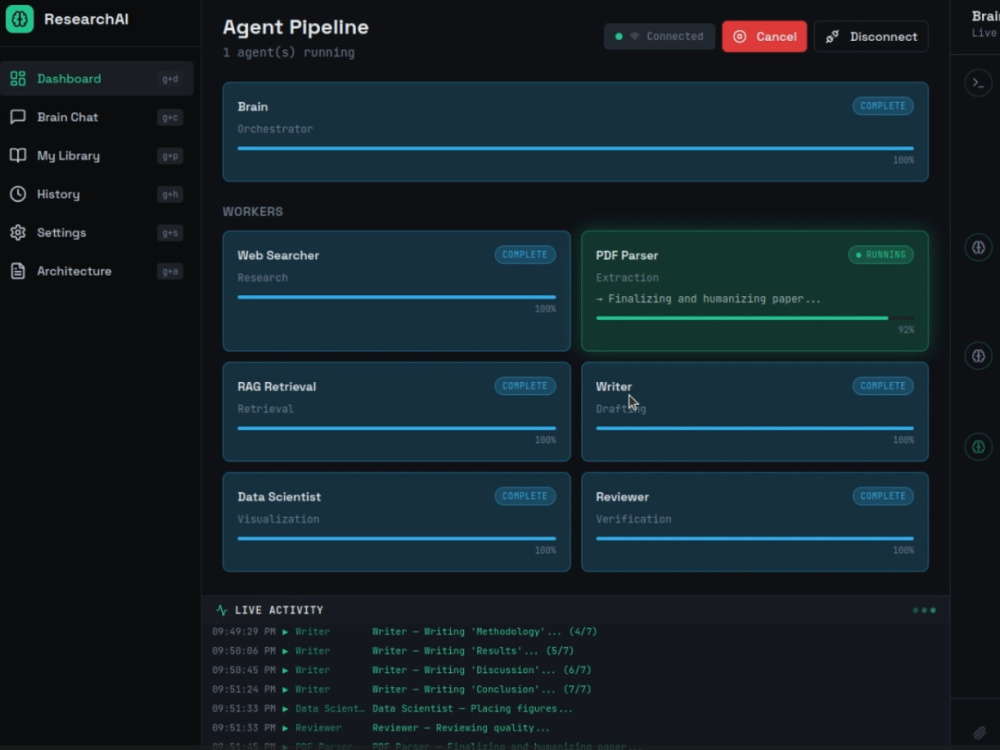The height and width of the screenshot is (750, 1000).
Task: Click the '1 agent(s) running' subtitle
Action: 288,52
